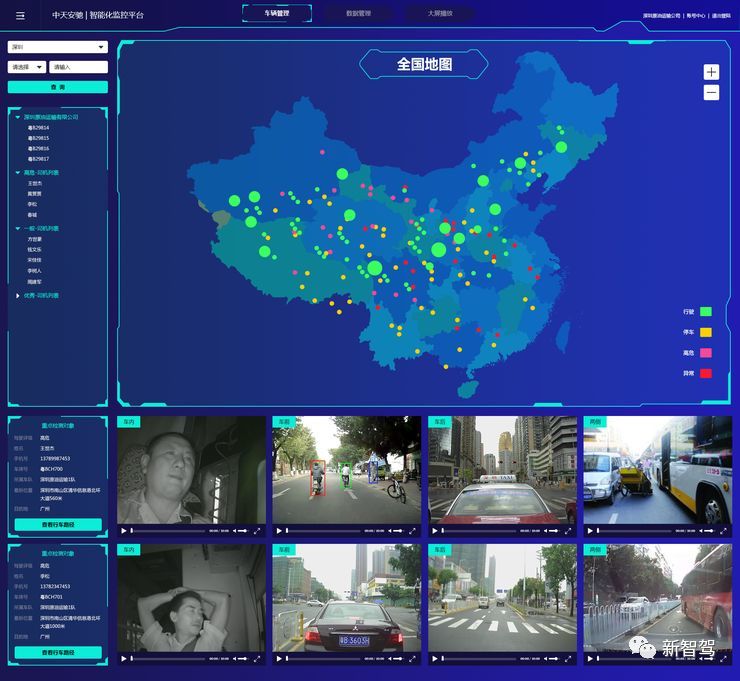Fullscreen the top driver face video
Viewport: 740px width, 681px height.
(257, 531)
